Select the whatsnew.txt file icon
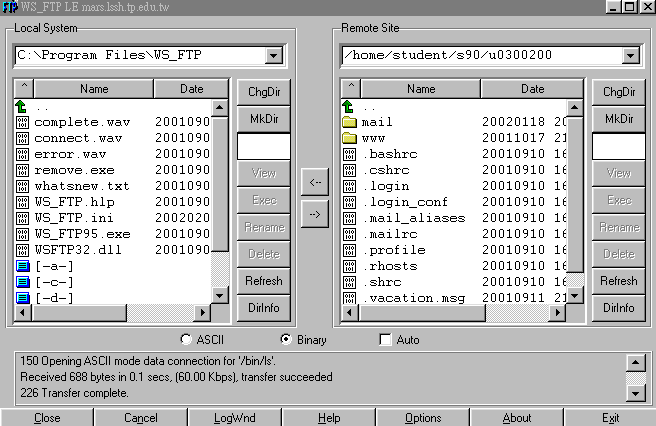Image resolution: width=656 pixels, height=426 pixels. tap(22, 186)
